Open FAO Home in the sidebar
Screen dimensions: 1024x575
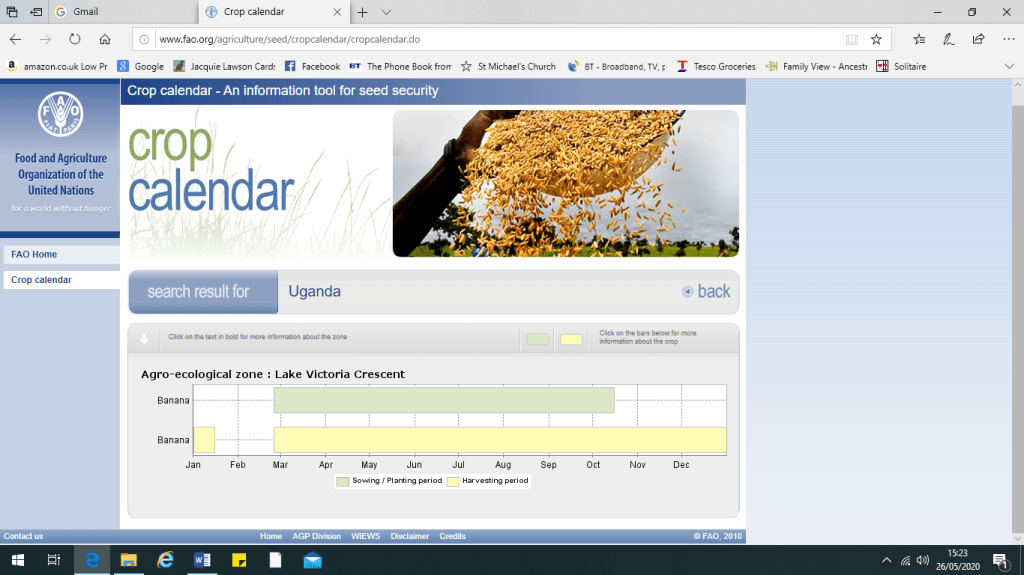pyautogui.click(x=34, y=255)
